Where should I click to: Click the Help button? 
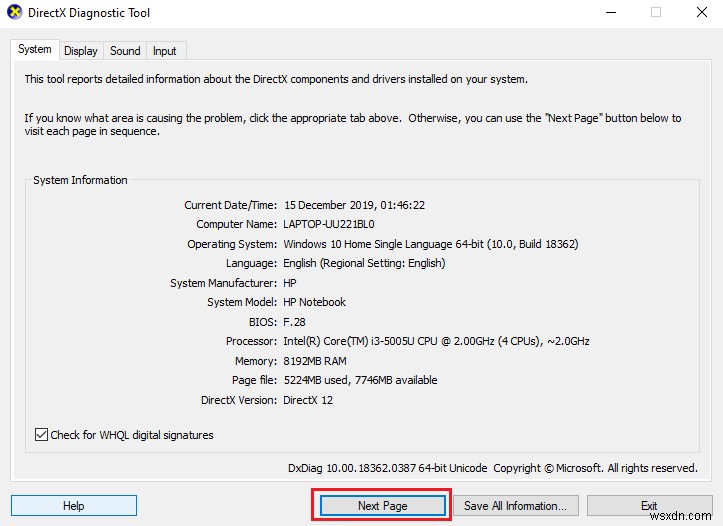pyautogui.click(x=74, y=506)
